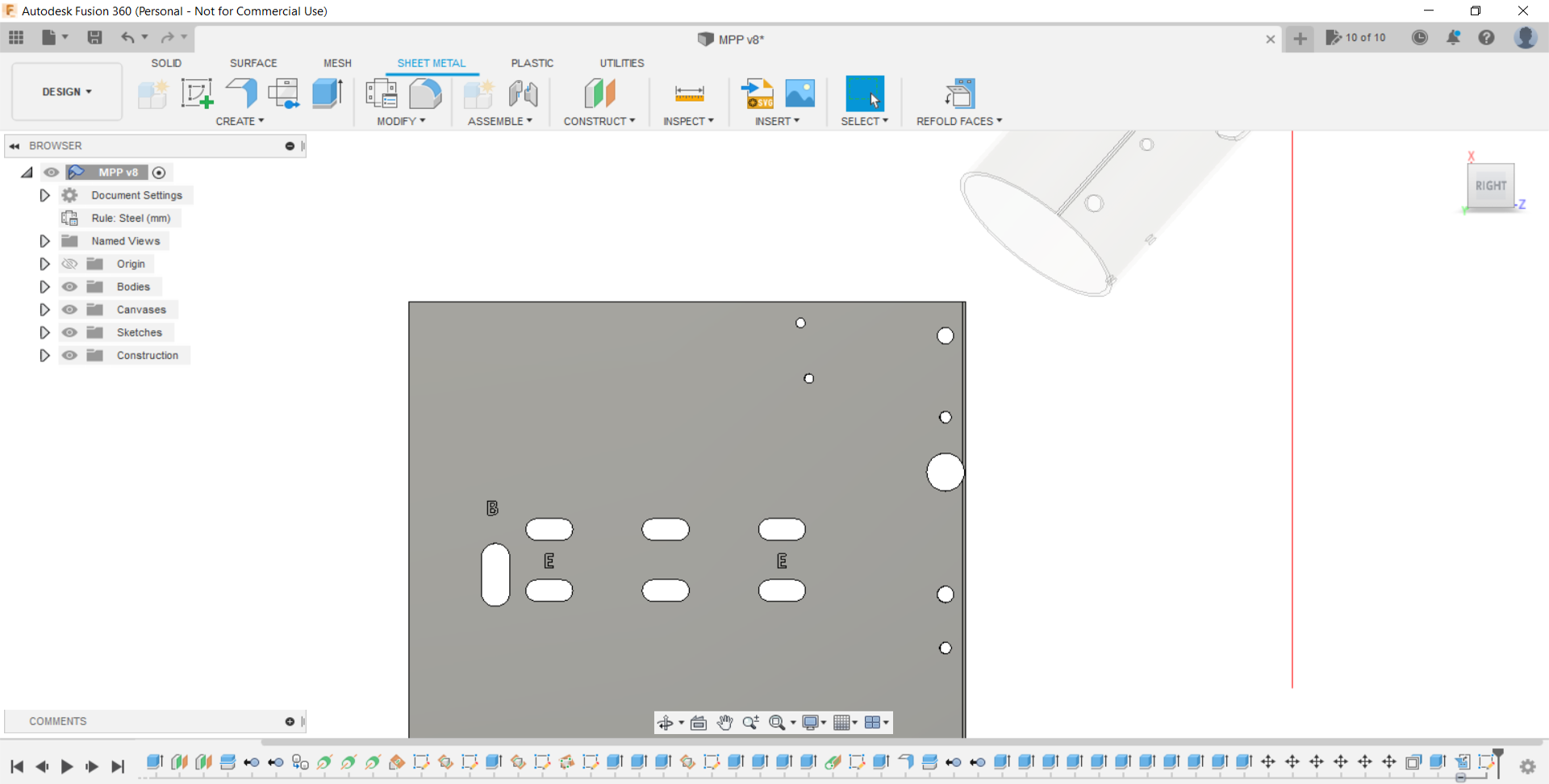Click the Create Flange tool icon
This screenshot has height=784, width=1549.
point(241,94)
